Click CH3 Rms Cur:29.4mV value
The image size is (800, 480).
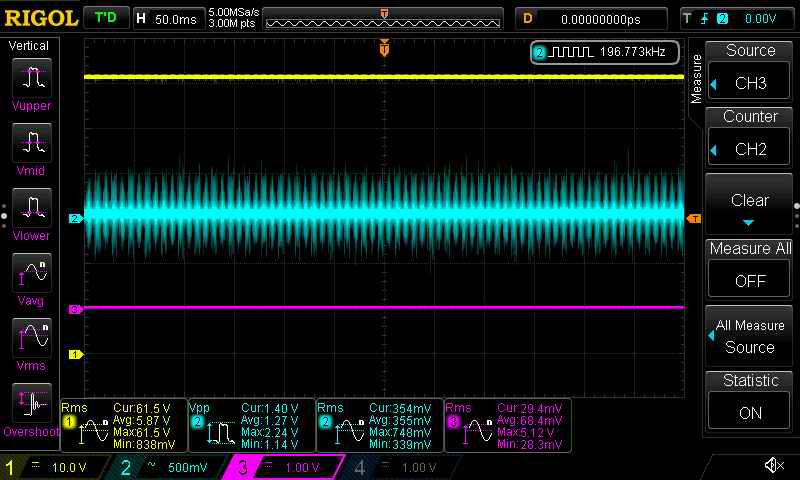[x=530, y=409]
